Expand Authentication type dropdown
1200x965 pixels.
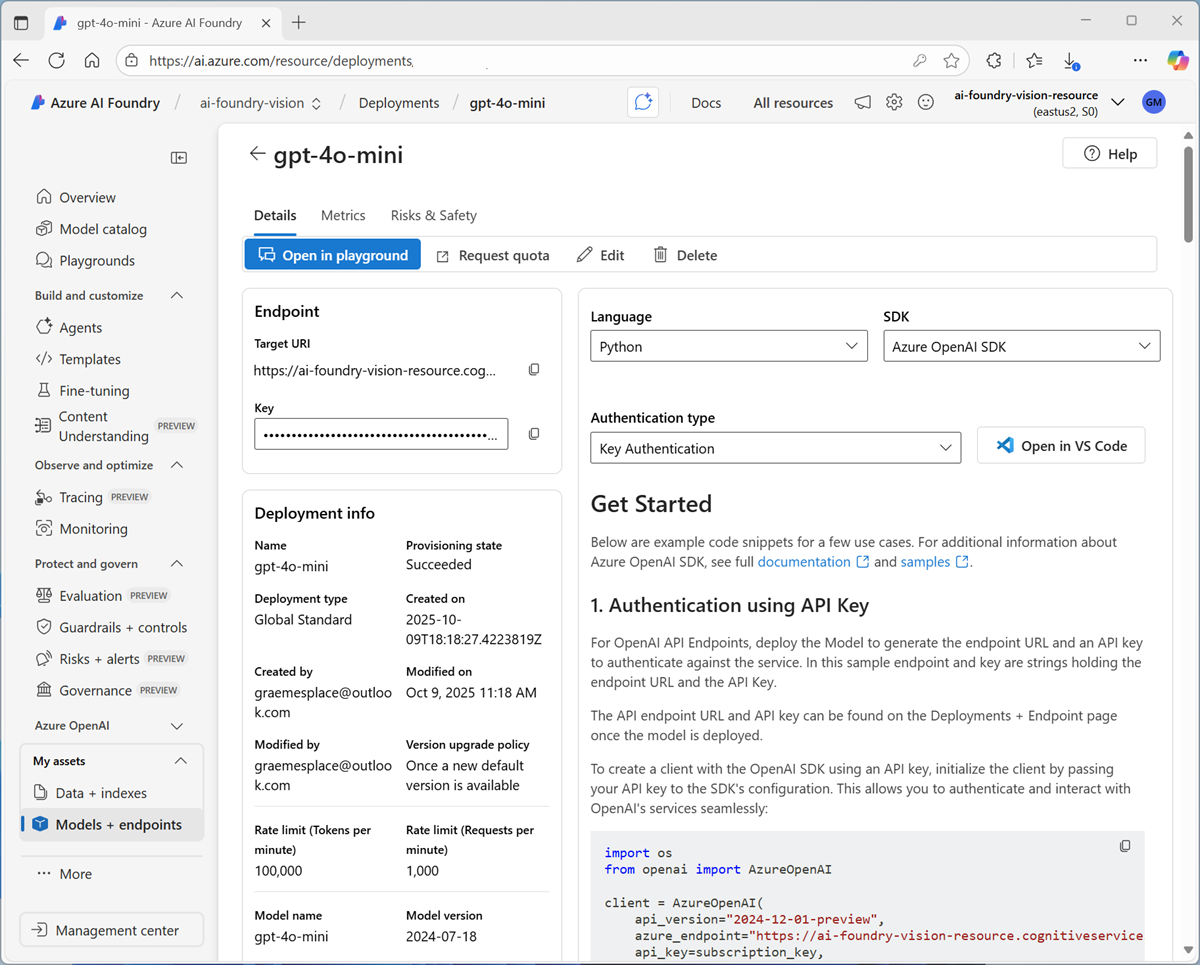point(775,448)
